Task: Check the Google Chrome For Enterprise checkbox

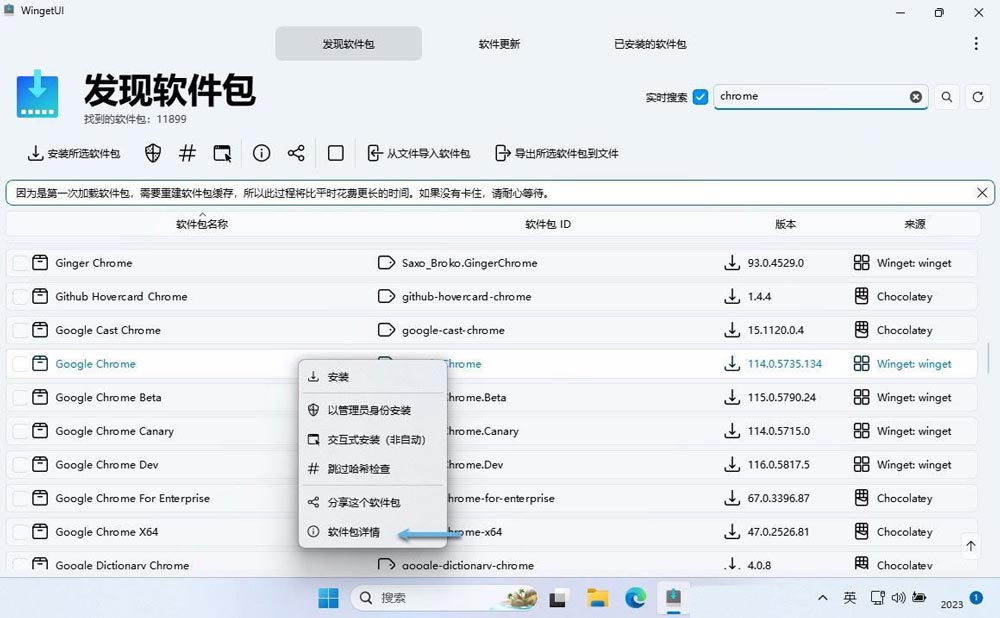Action: 20,498
